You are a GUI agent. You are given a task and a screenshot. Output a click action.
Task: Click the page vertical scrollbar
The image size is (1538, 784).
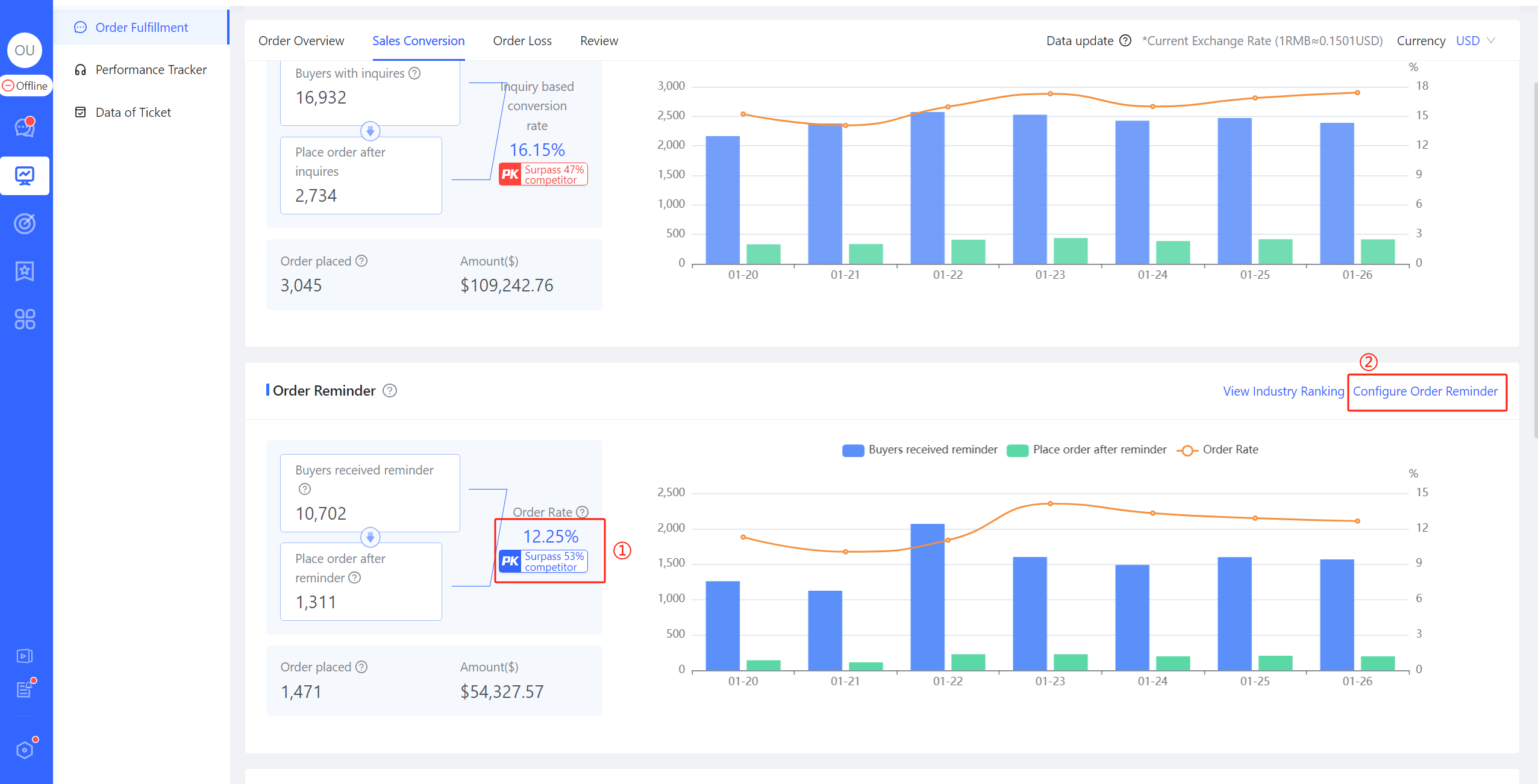point(1535,259)
